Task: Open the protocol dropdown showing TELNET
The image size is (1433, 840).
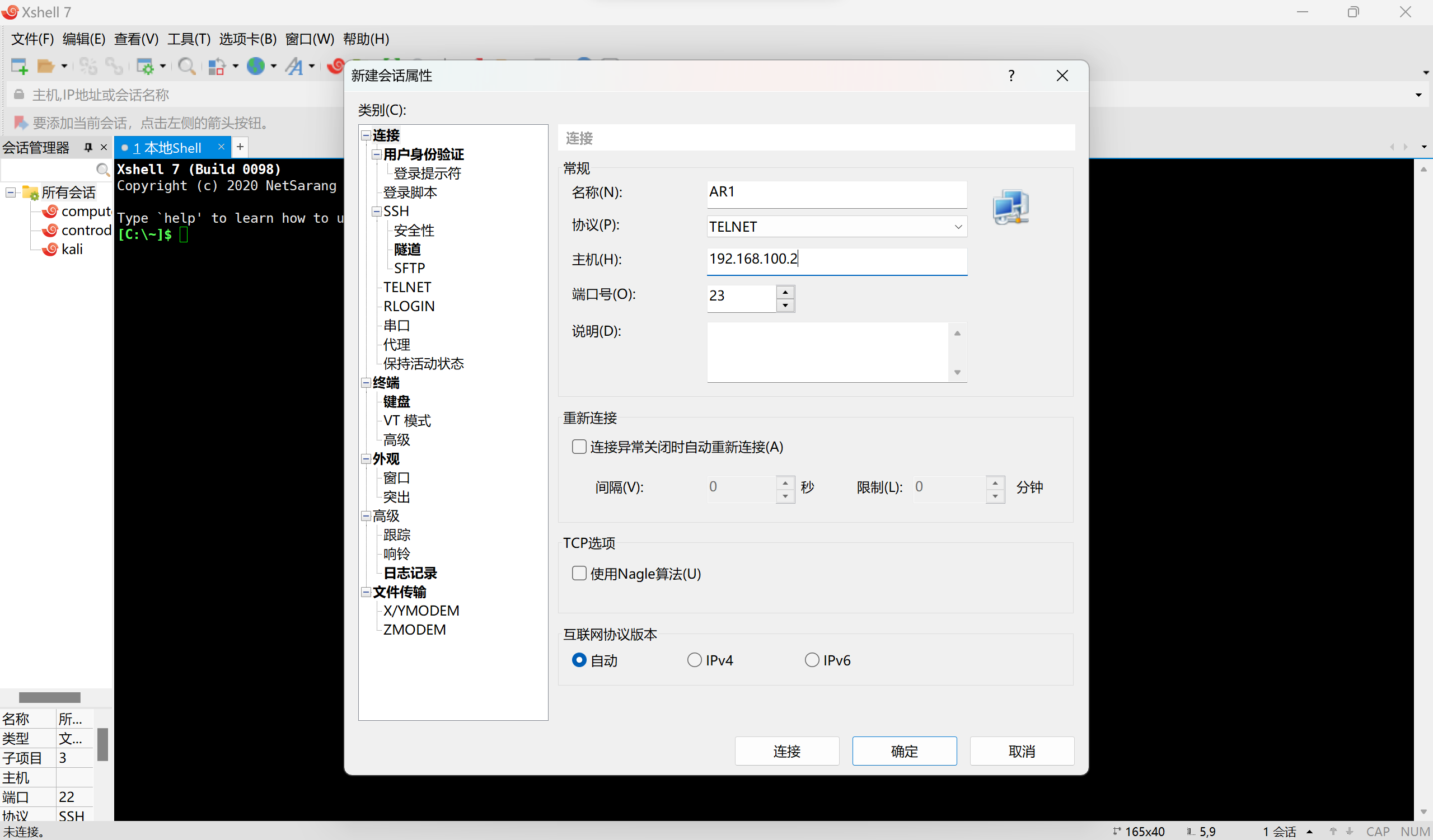Action: coord(958,226)
